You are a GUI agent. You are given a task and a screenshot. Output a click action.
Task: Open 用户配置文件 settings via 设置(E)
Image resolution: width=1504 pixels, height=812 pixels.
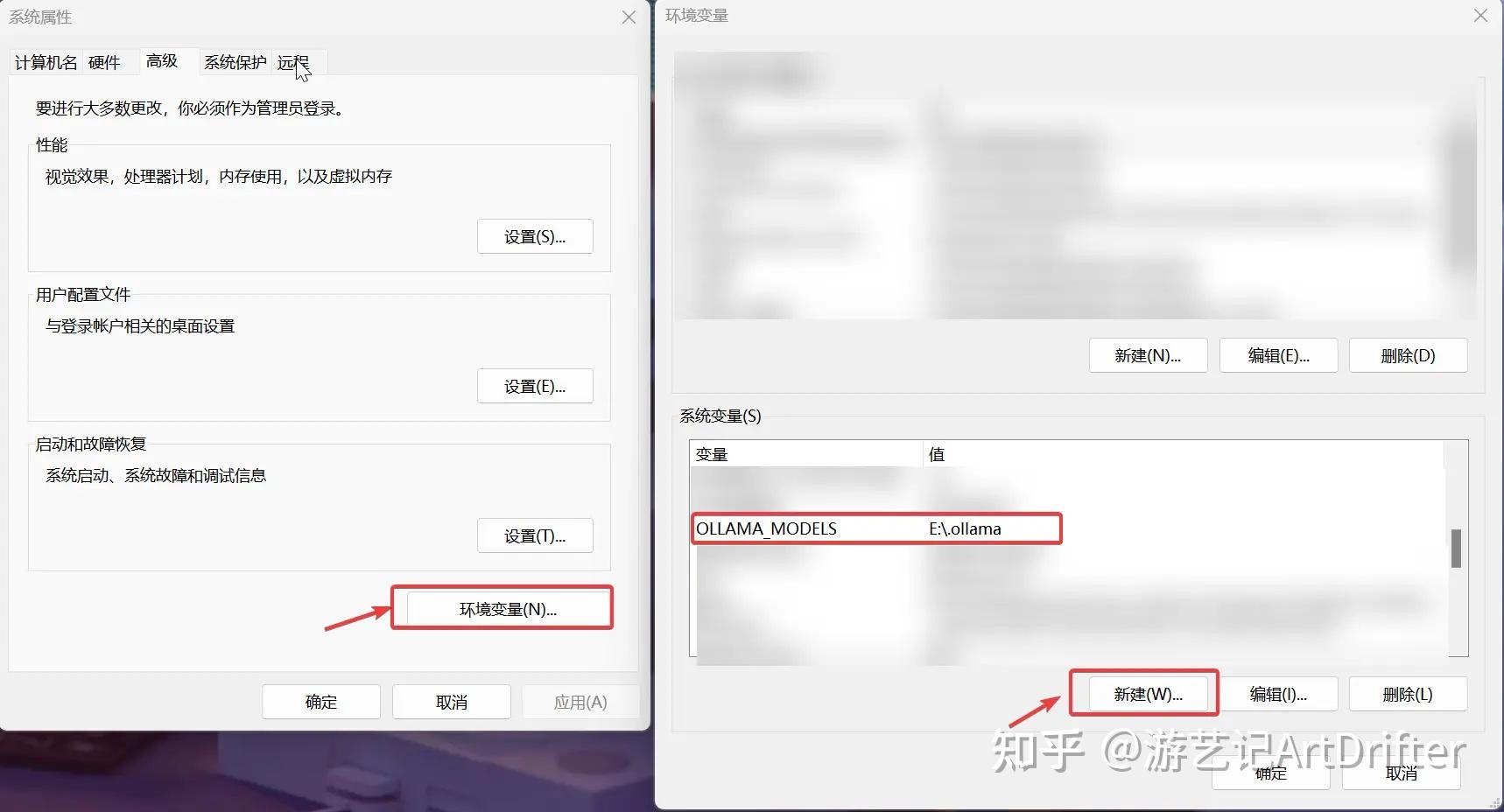(x=535, y=385)
